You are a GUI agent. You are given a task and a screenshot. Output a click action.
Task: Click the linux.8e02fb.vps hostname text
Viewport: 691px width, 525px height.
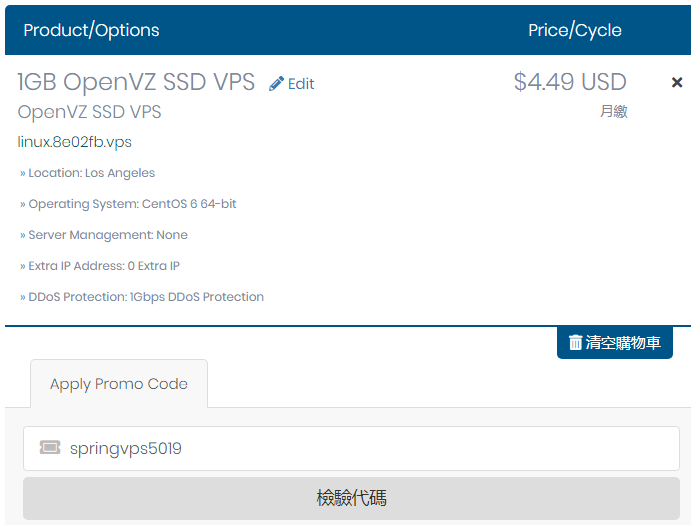point(74,142)
